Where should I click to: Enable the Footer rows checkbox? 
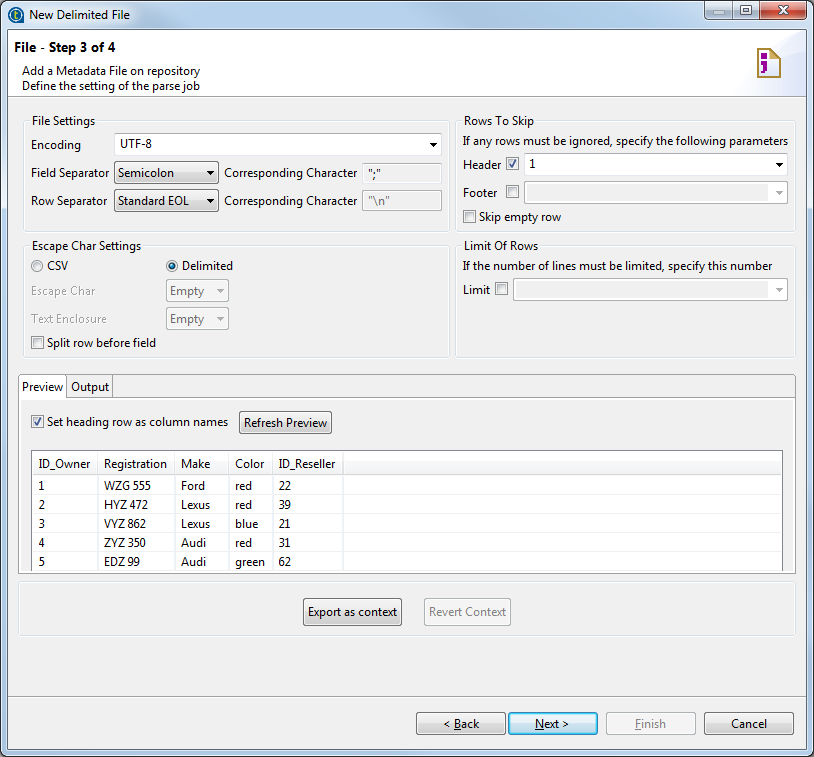(513, 192)
